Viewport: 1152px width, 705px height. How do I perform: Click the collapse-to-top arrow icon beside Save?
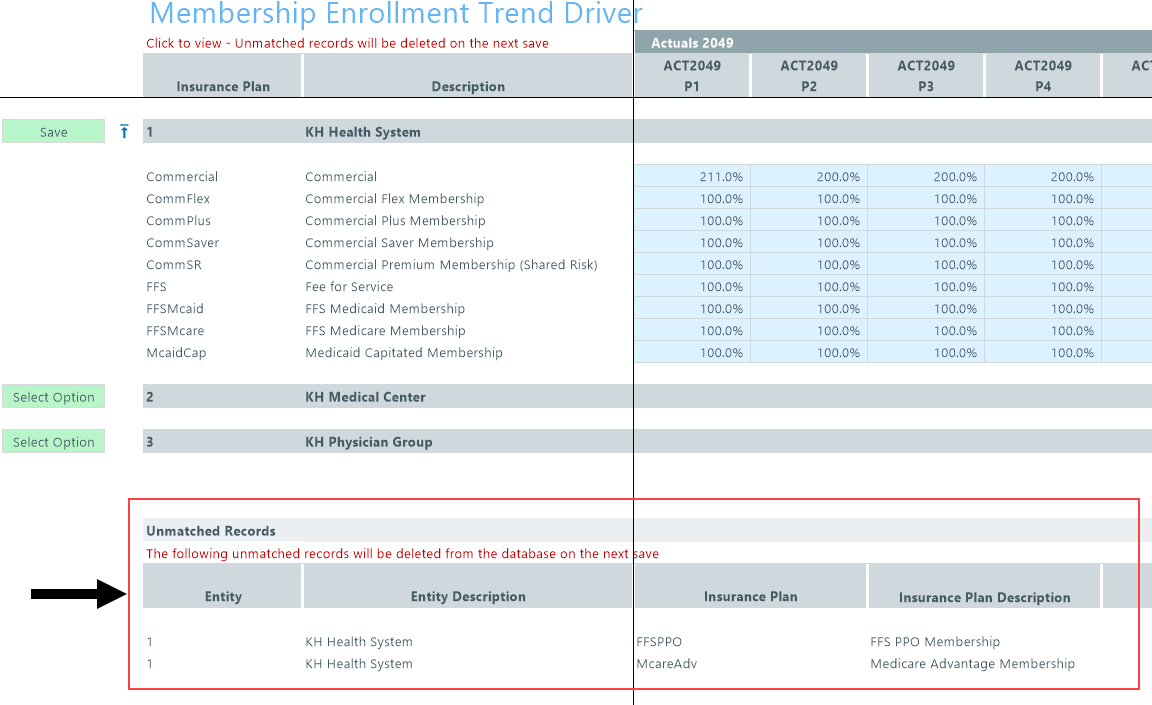(124, 131)
